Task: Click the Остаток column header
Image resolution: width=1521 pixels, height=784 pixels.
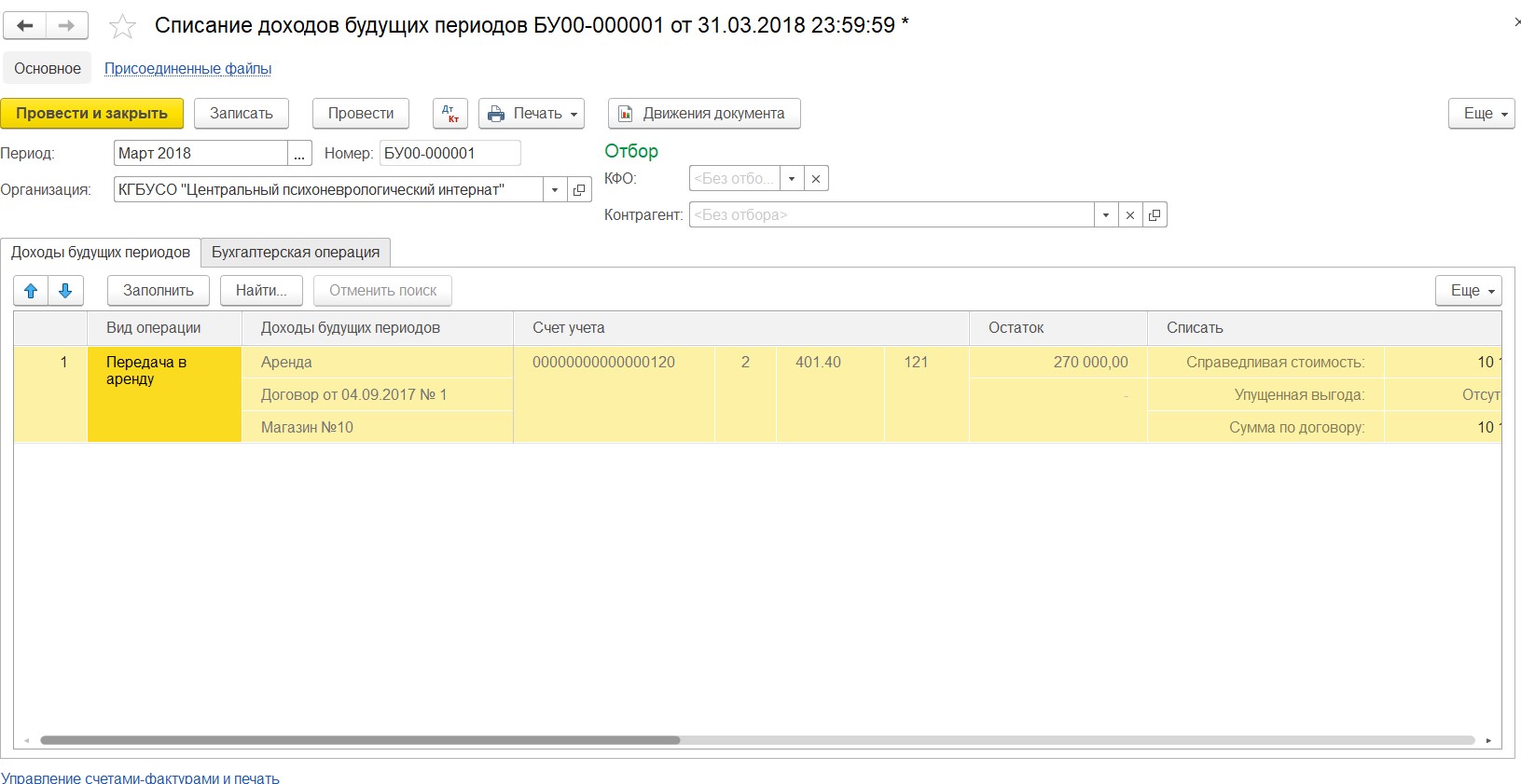Action: (1058, 328)
